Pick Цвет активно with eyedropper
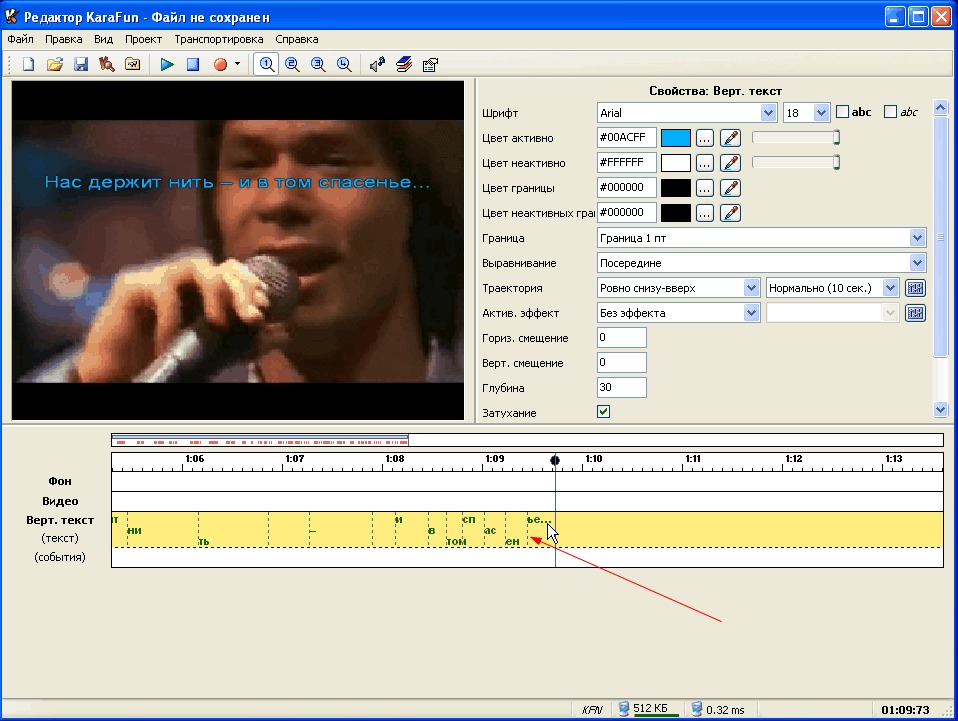The width and height of the screenshot is (958, 721). [x=731, y=138]
